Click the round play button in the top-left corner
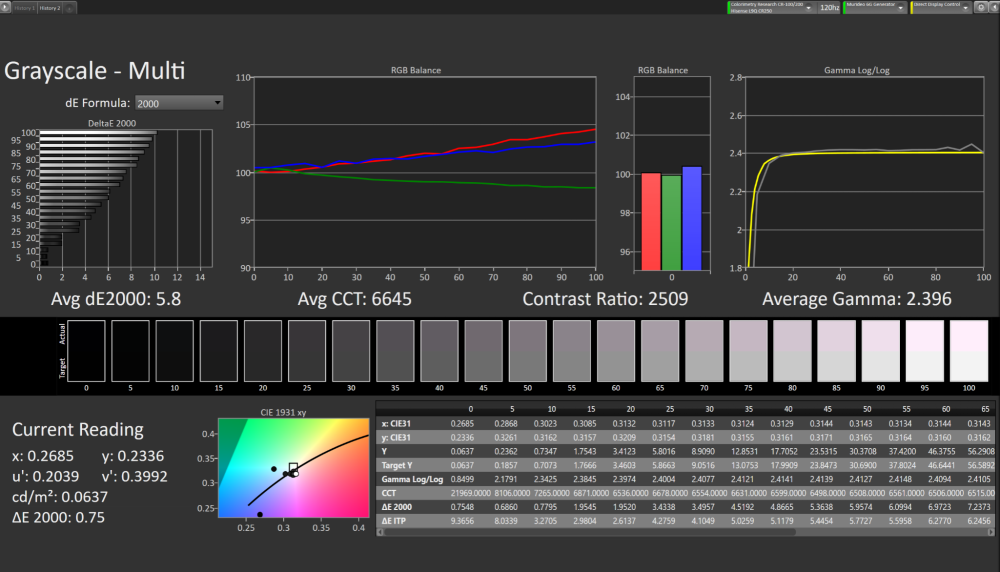The height and width of the screenshot is (572, 1000). tap(5, 7)
